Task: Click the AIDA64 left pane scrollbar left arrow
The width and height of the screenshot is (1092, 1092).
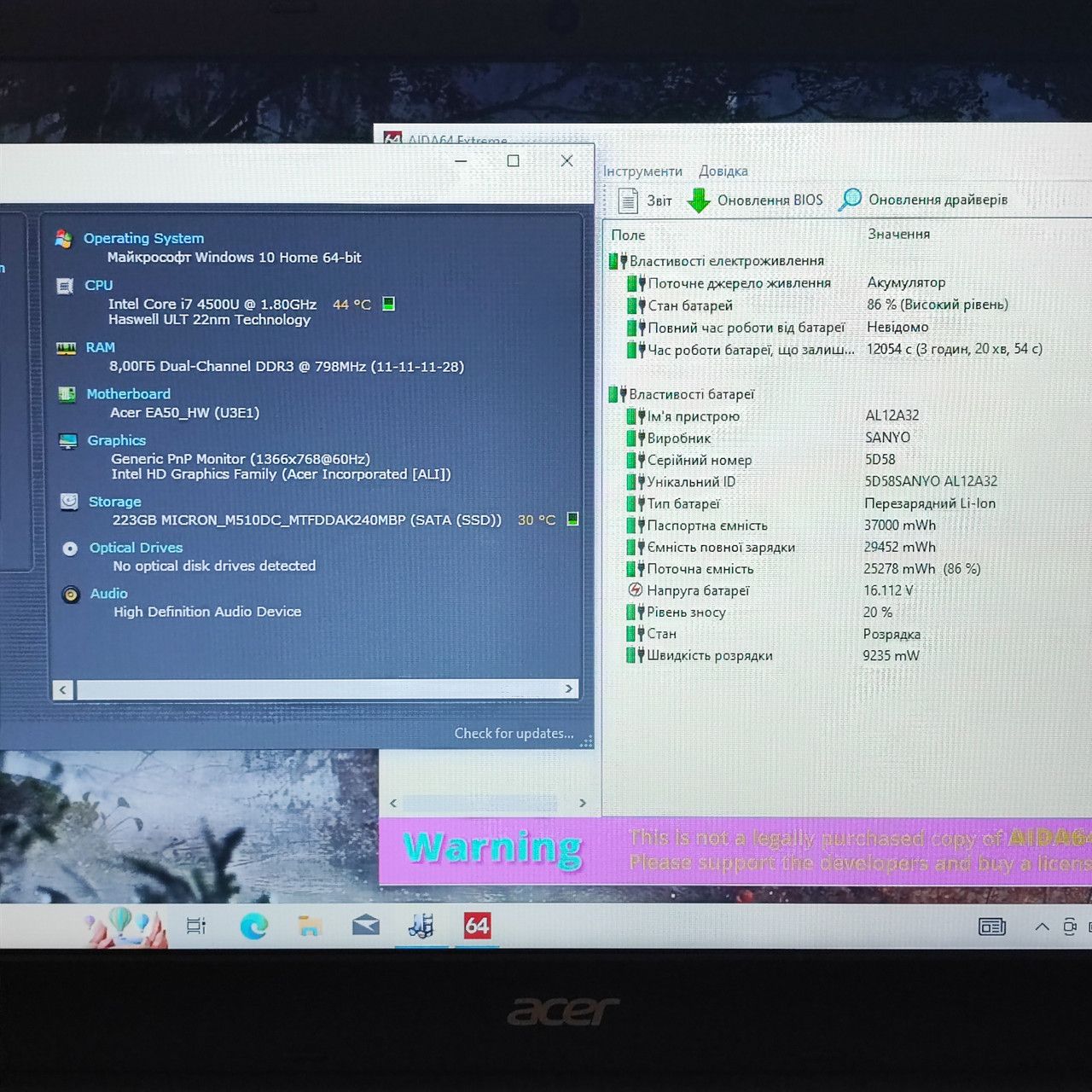Action: pos(393,803)
